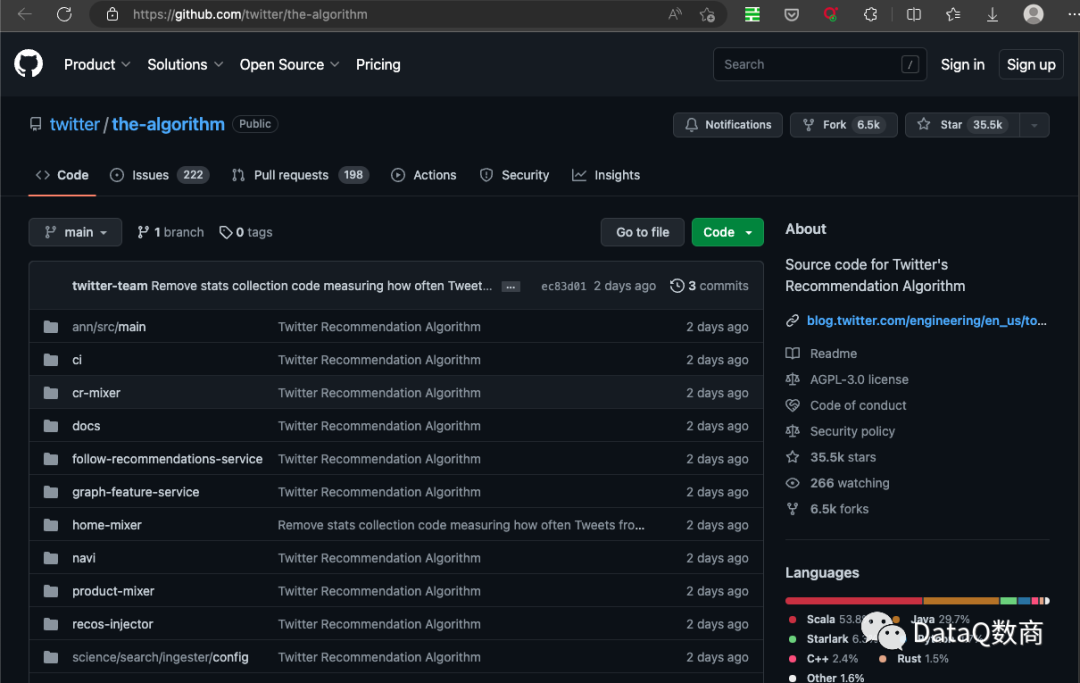The image size is (1080, 683).
Task: Expand the Star lists dropdown arrow
Action: [1034, 125]
